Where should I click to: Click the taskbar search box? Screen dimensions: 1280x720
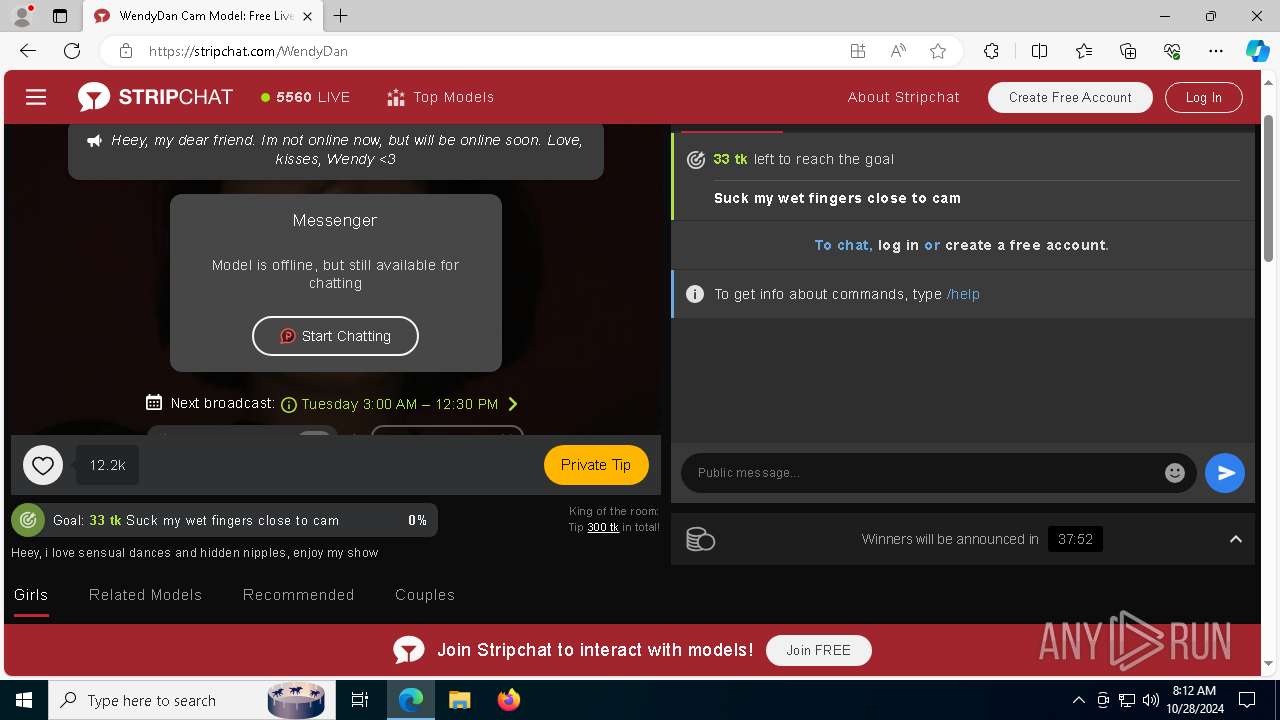[190, 700]
